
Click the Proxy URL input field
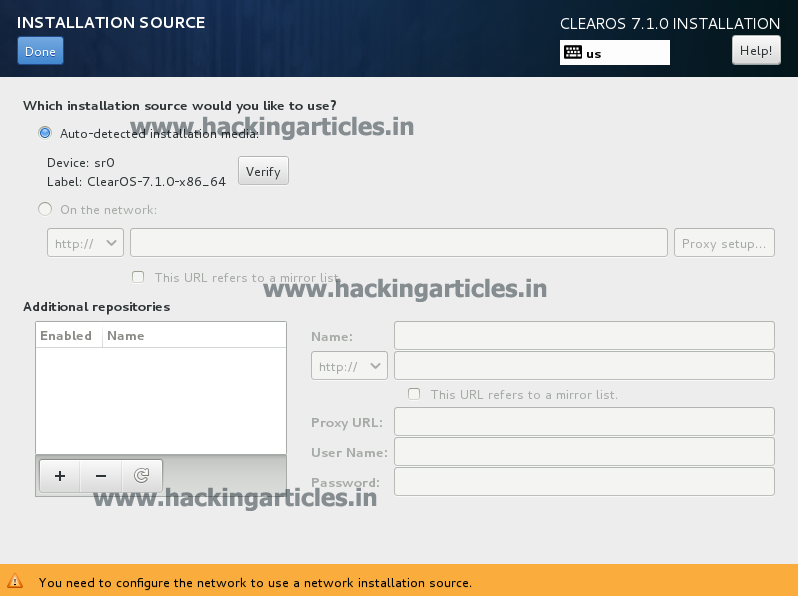pos(584,421)
